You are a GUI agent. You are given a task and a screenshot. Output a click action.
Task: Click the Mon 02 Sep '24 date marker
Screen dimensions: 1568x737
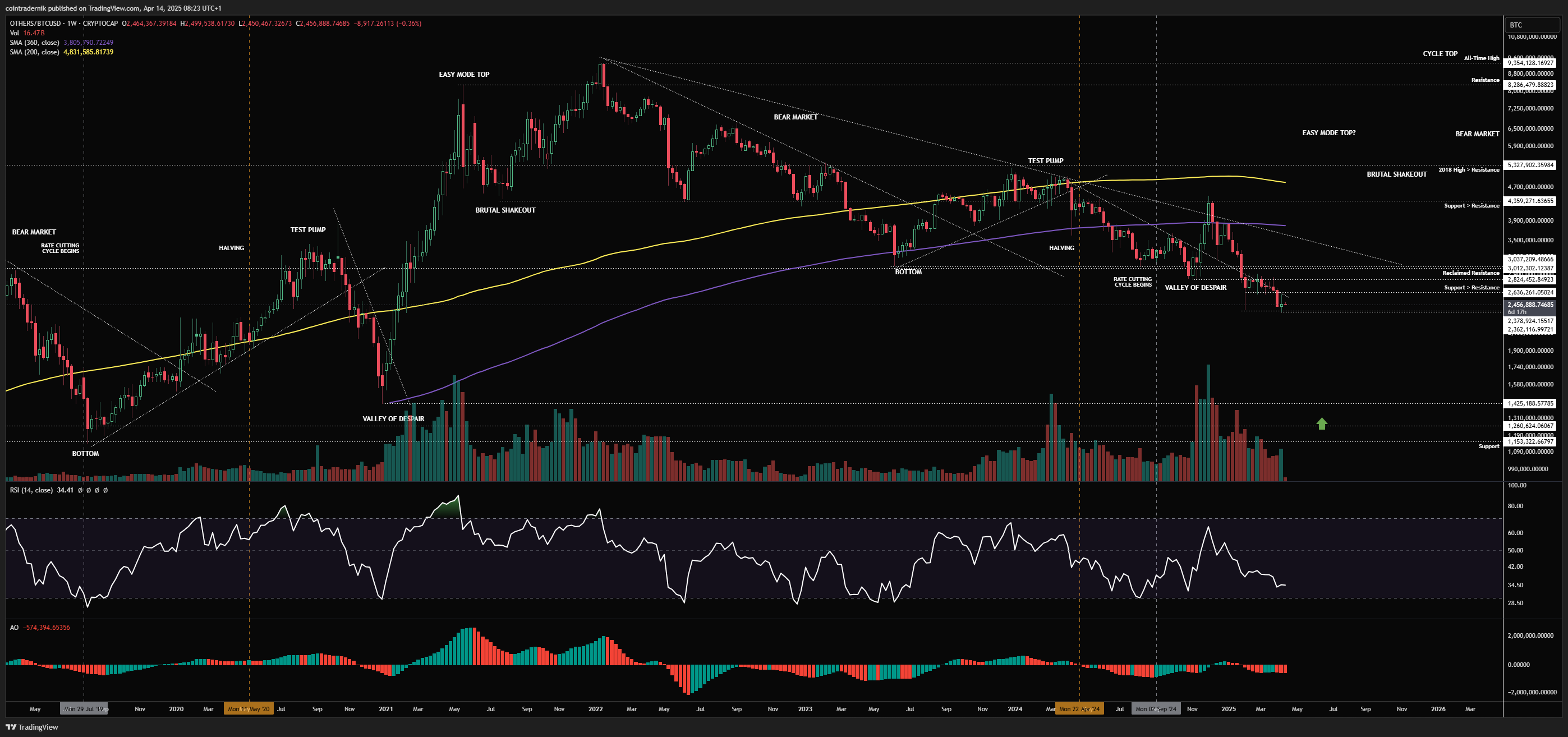[x=1156, y=709]
